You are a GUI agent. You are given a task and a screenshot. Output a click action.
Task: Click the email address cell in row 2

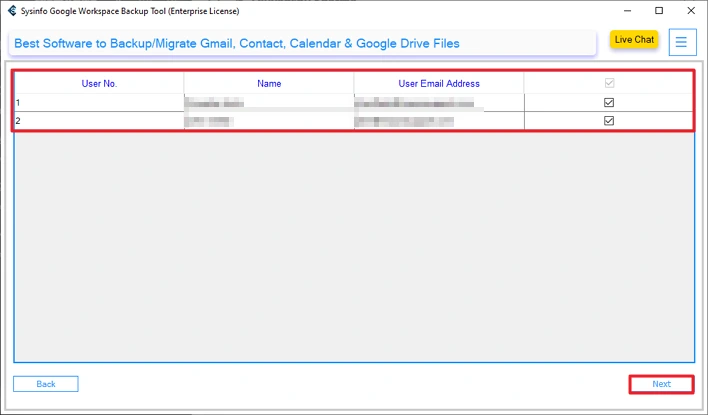tap(439, 121)
